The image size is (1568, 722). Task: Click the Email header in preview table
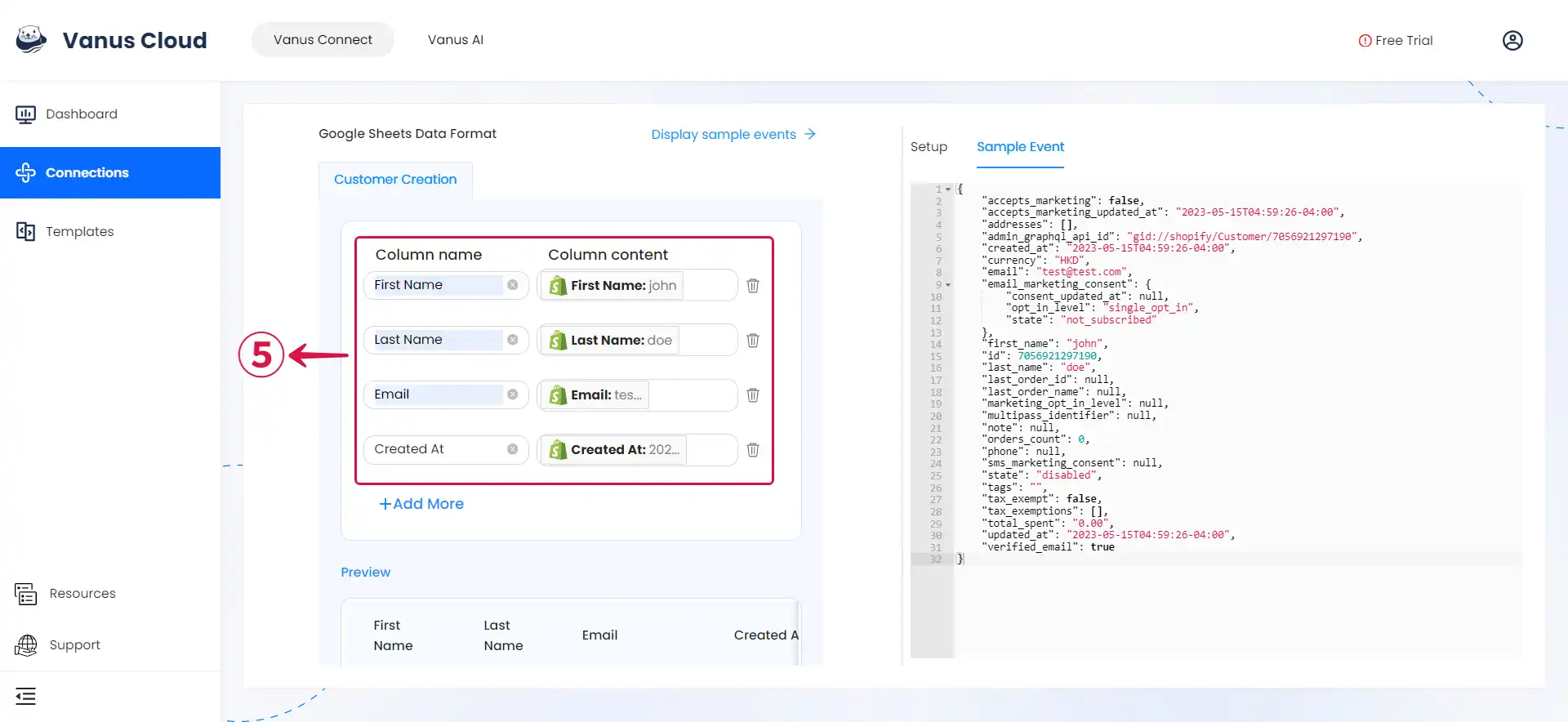(x=599, y=635)
